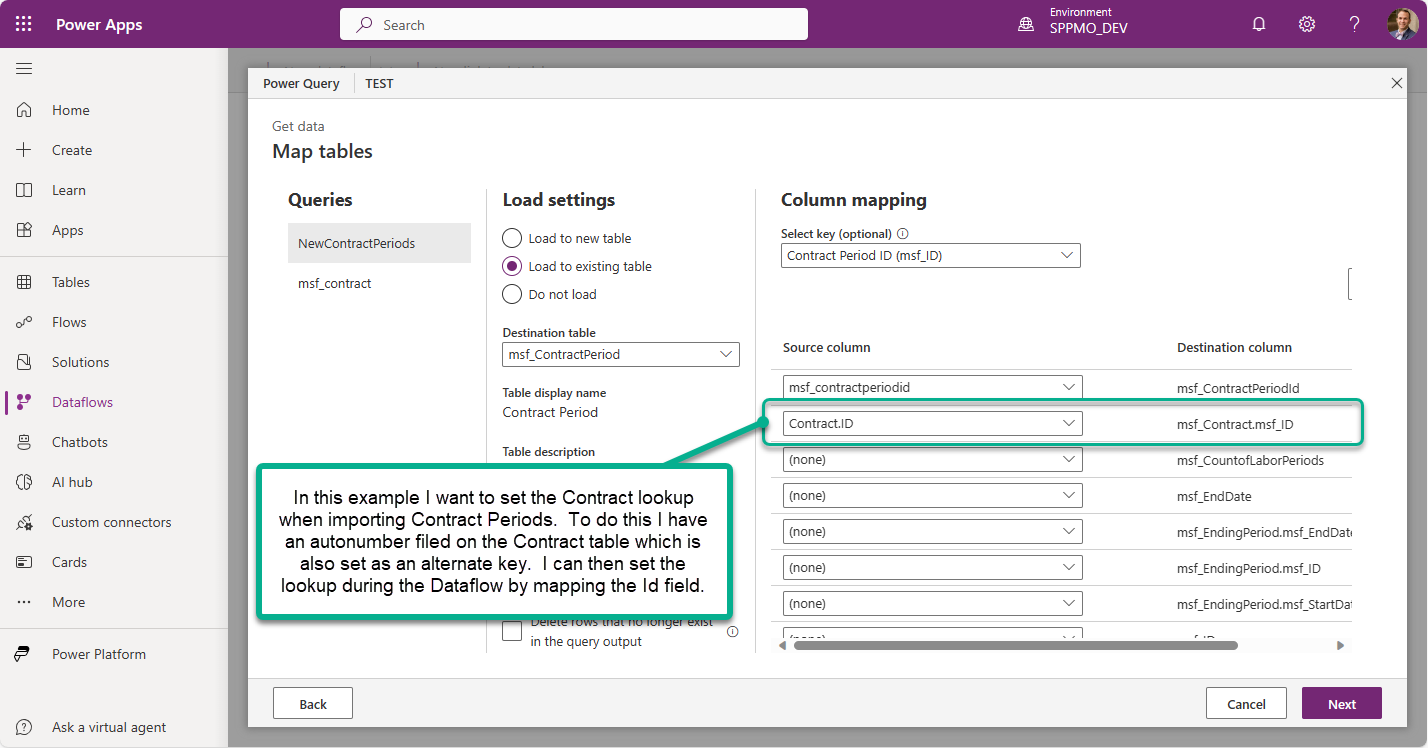Click the Learn book icon
This screenshot has height=748, width=1428.
point(25,190)
